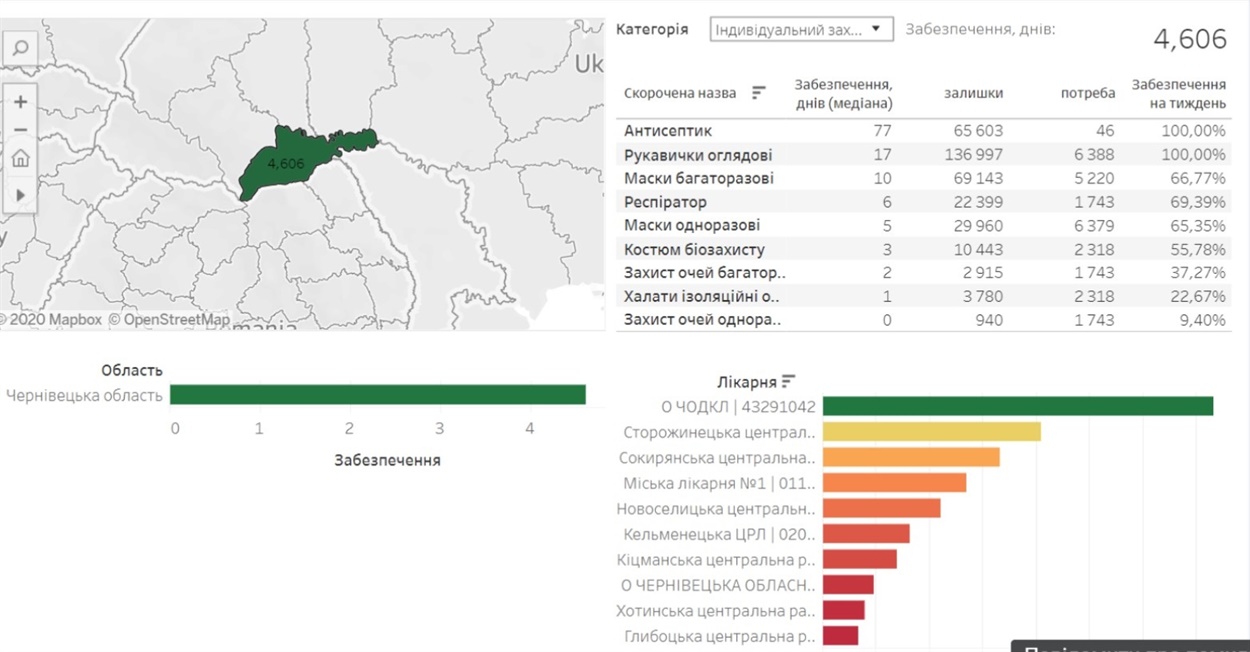The height and width of the screenshot is (652, 1250).
Task: Click the О ЧОДКЛ | 43291042 label
Action: pos(738,407)
